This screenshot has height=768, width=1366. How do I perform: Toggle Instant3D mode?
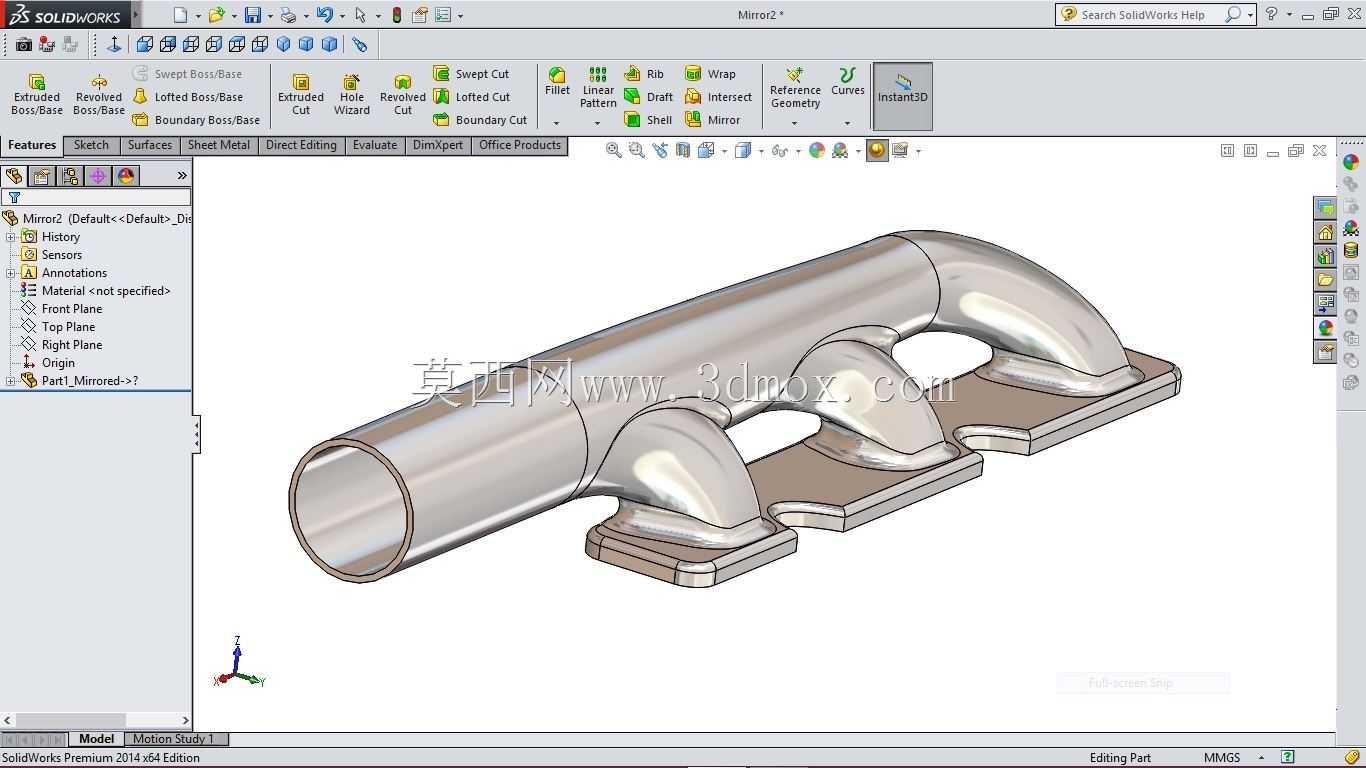[x=903, y=96]
